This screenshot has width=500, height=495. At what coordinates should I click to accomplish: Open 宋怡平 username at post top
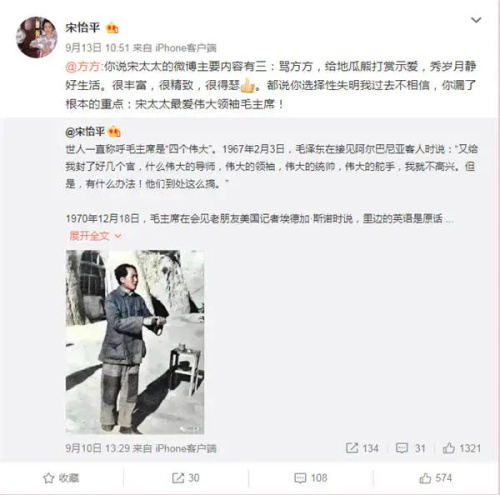coord(83,28)
